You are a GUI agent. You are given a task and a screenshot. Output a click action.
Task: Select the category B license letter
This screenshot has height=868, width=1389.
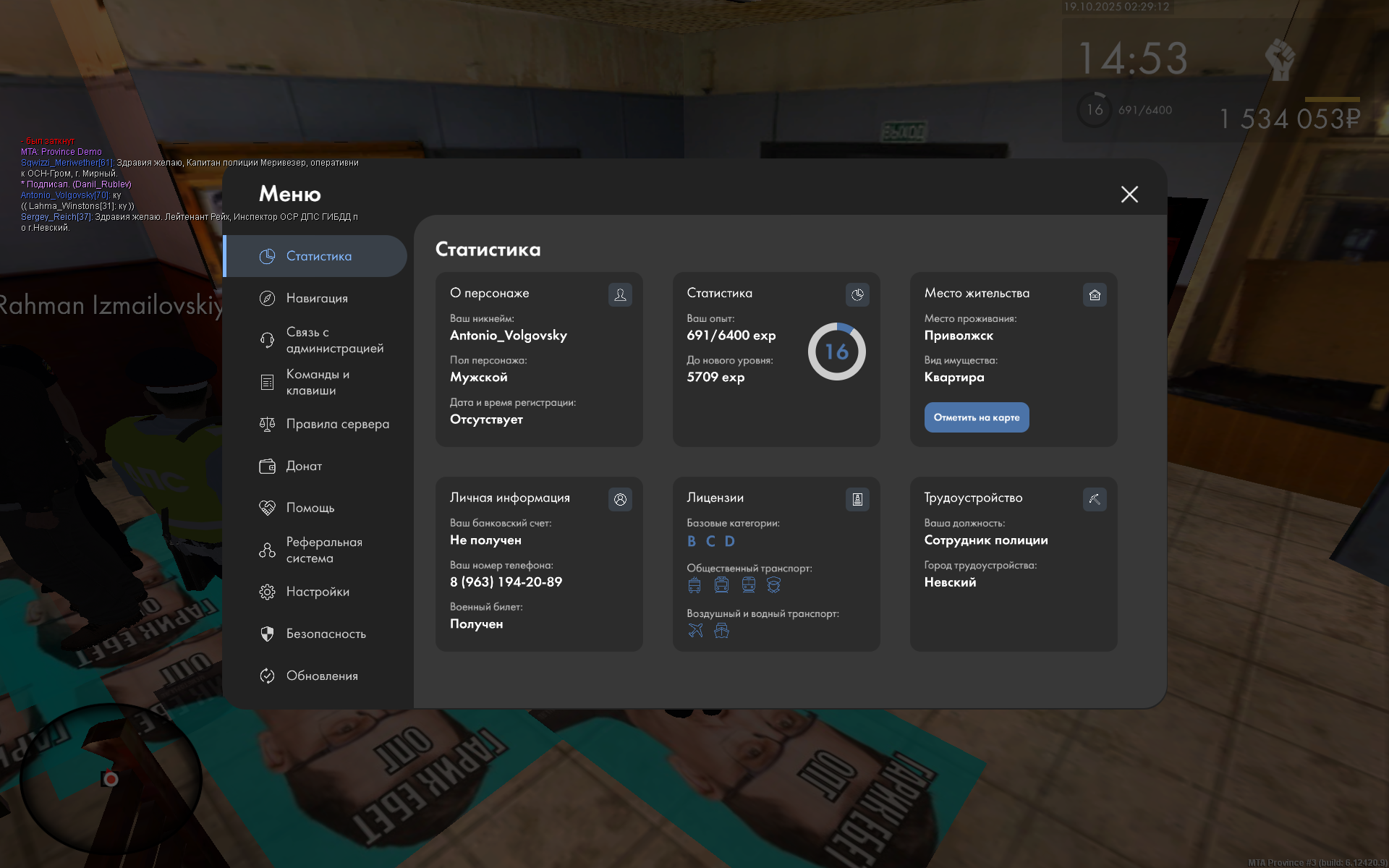[x=692, y=541]
